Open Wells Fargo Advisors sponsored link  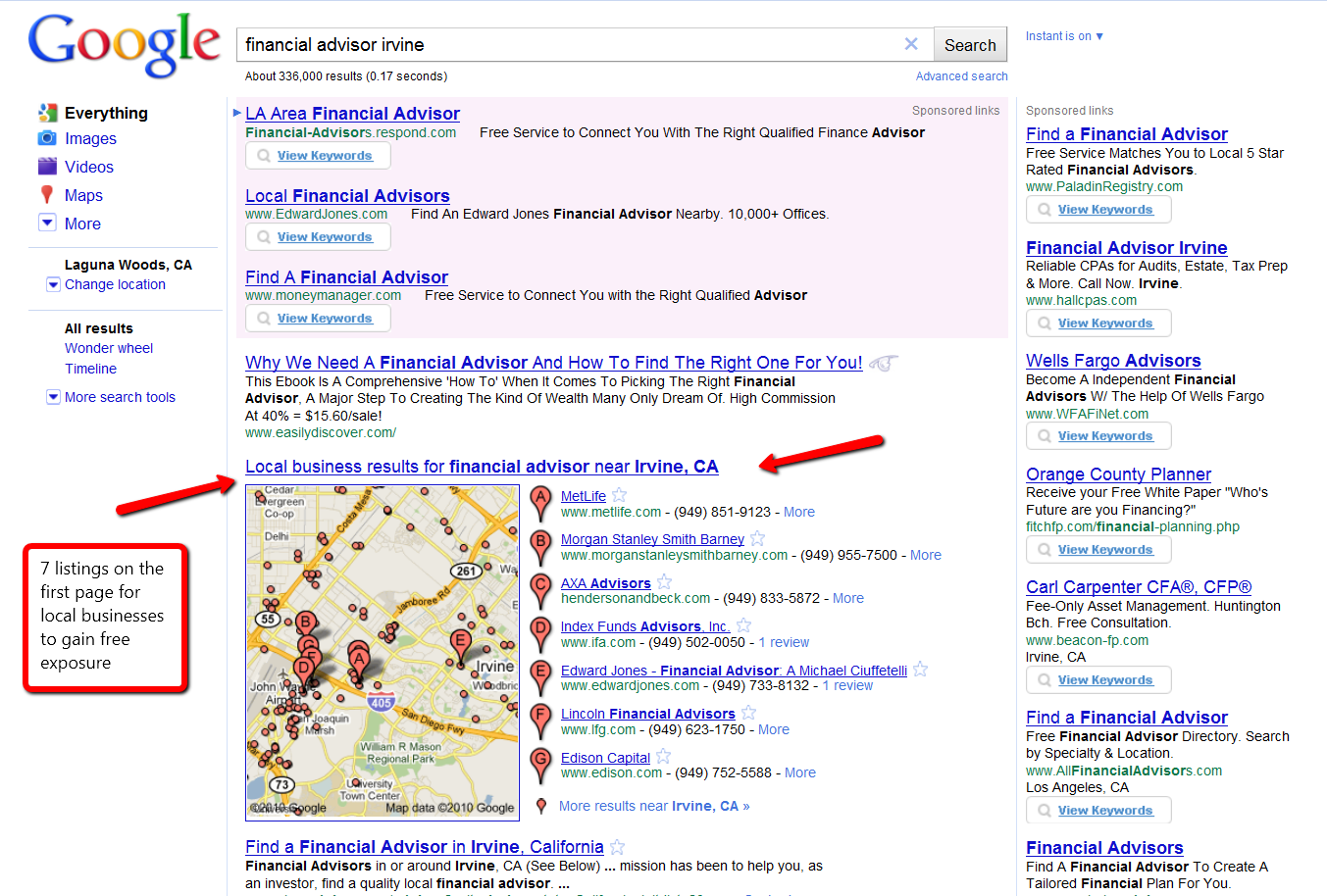tap(1113, 361)
